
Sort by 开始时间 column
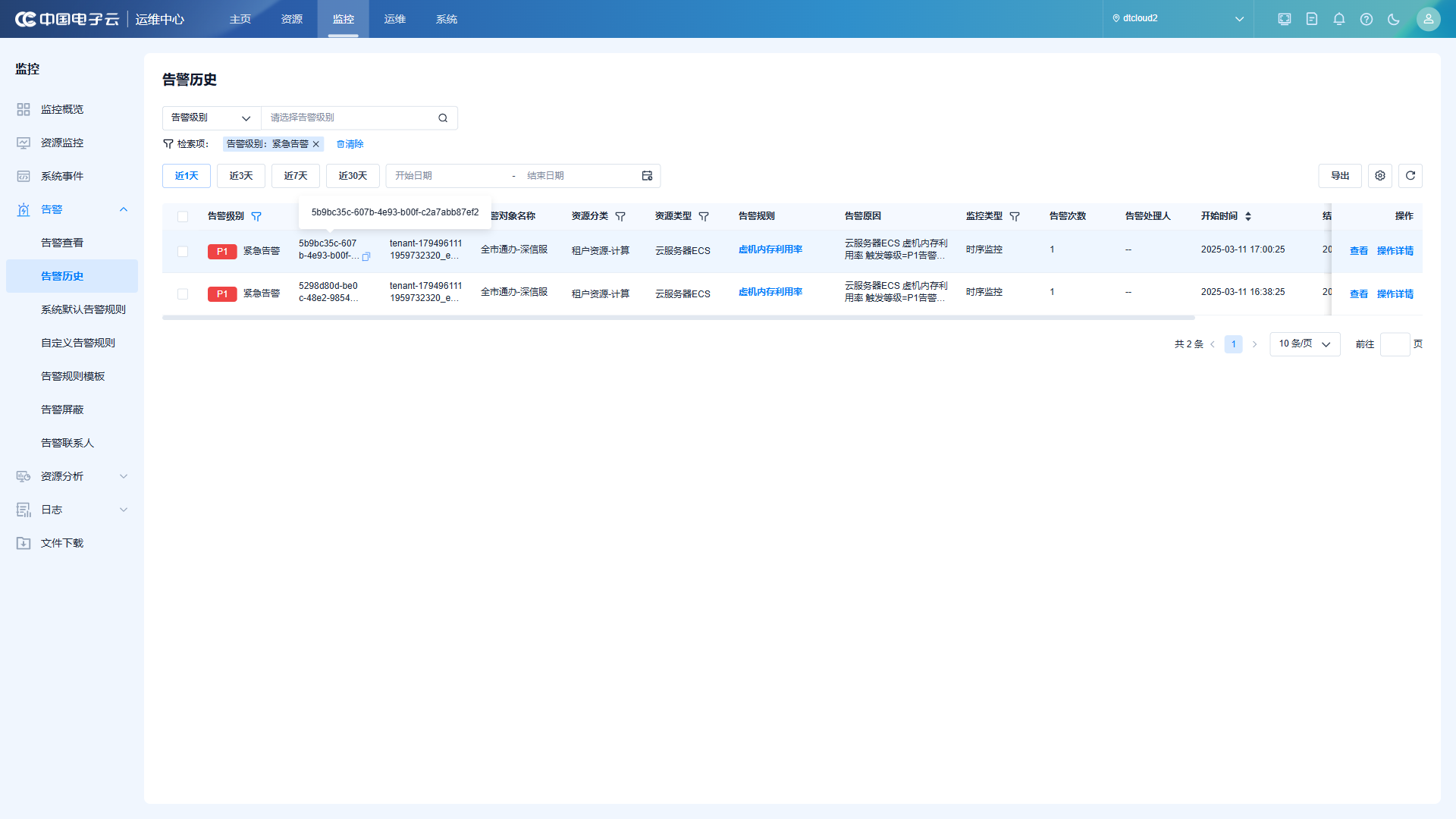[x=1247, y=217]
